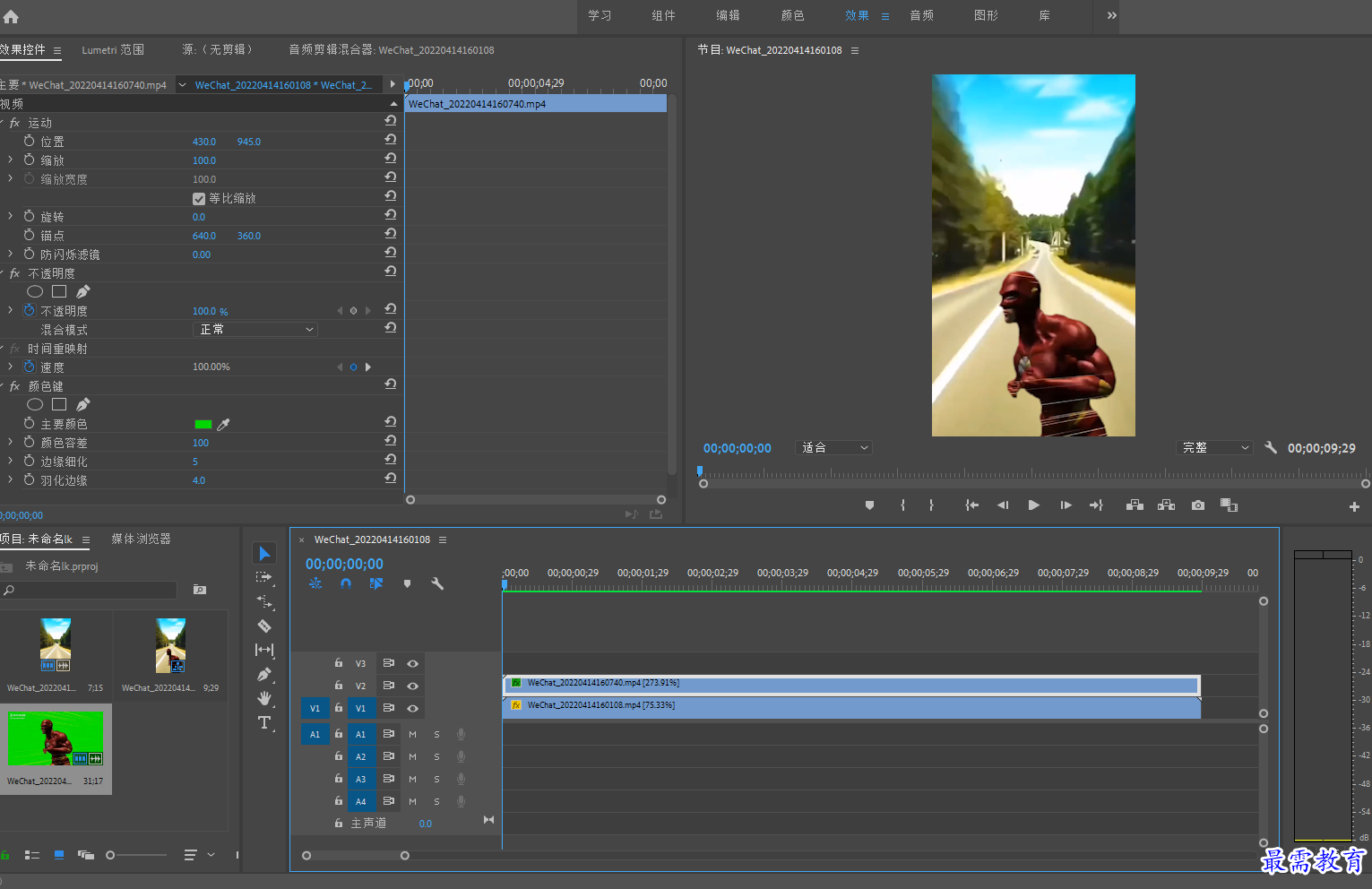
Task: Select pen mask tool under 颜色键
Action: click(83, 404)
